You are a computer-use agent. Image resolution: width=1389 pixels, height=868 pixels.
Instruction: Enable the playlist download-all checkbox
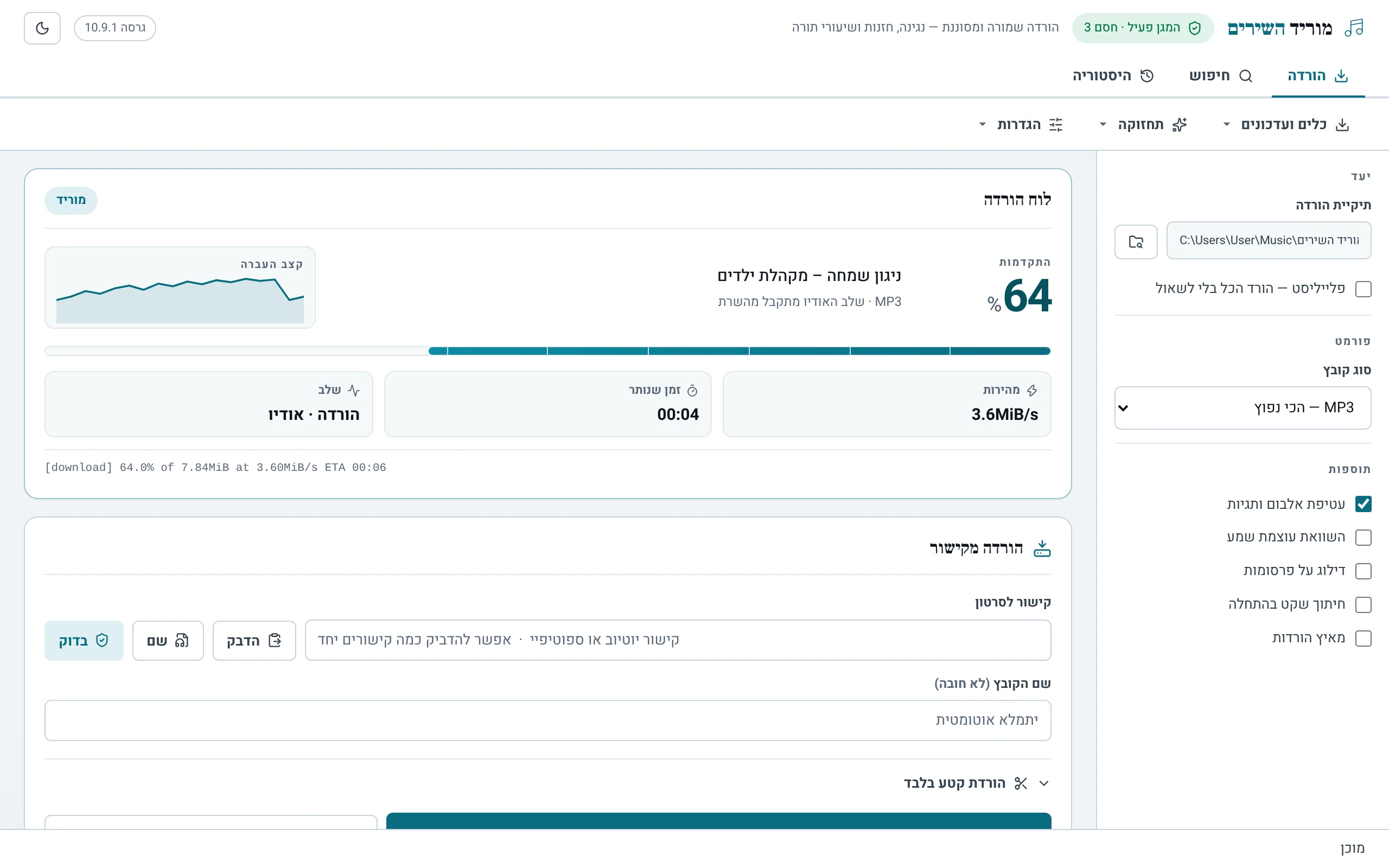(x=1362, y=289)
